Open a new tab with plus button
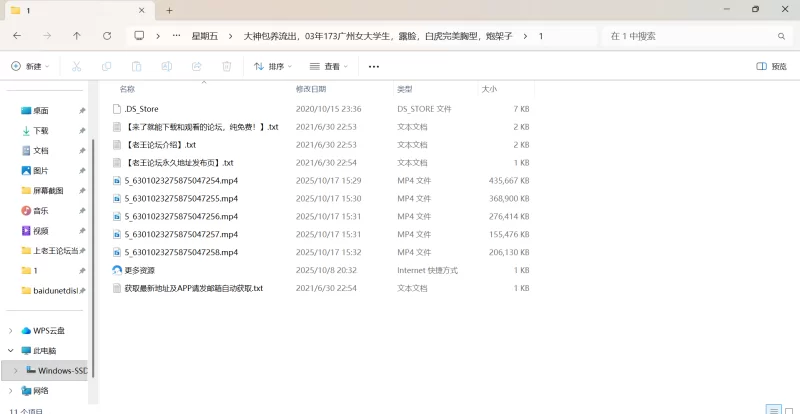 point(169,10)
